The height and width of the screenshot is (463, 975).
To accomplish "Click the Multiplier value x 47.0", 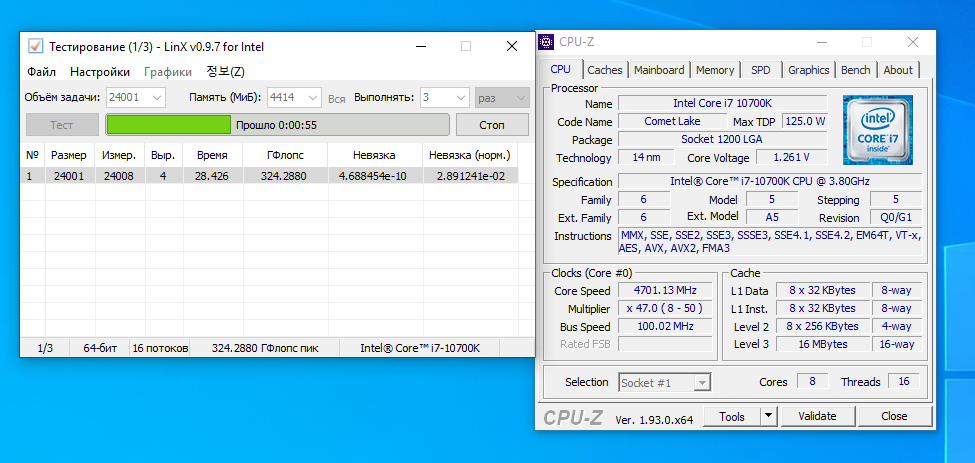I will 665,308.
